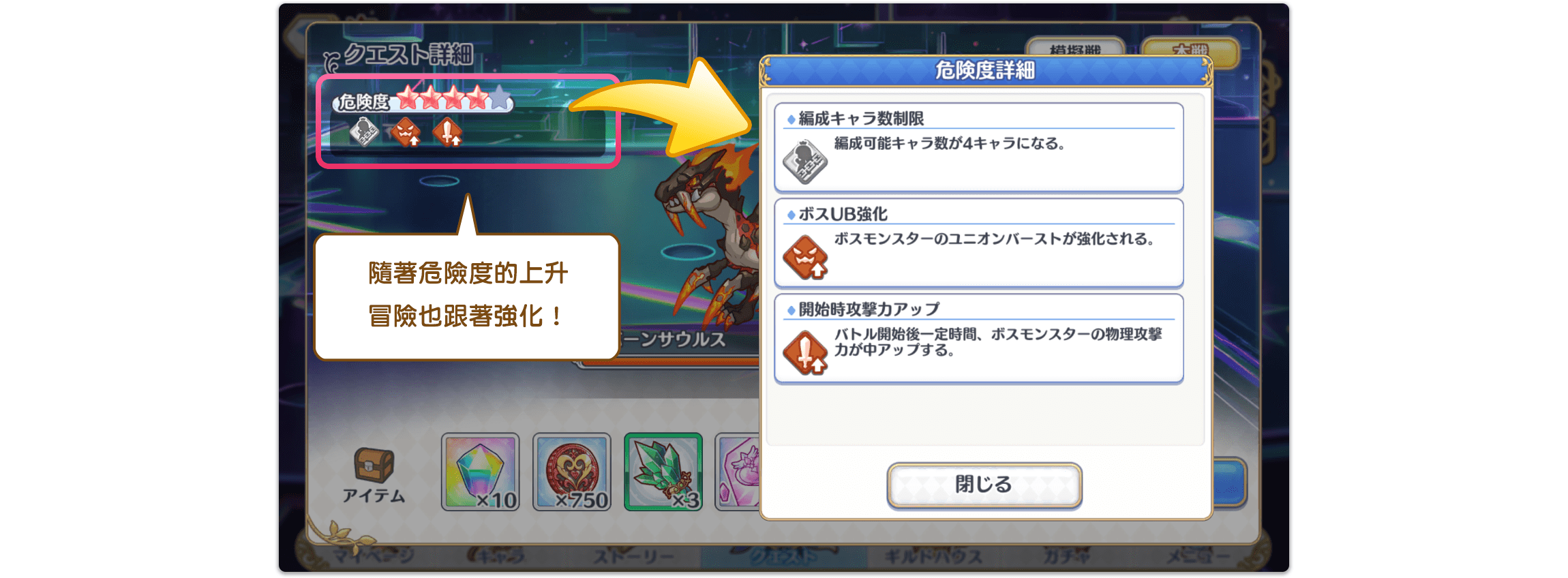Open the 編成キャラ数制限 entry icon in dialog
This screenshot has height=578, width=1568.
805,162
